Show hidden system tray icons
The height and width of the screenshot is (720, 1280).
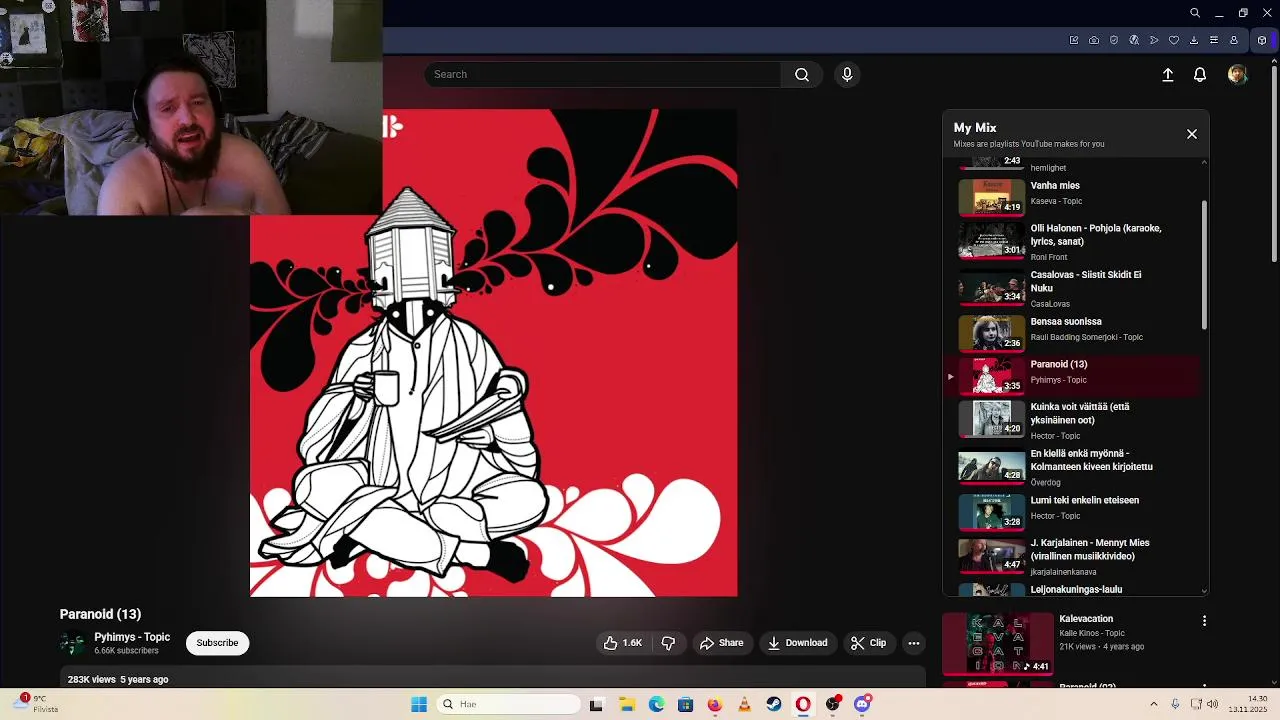[1153, 704]
